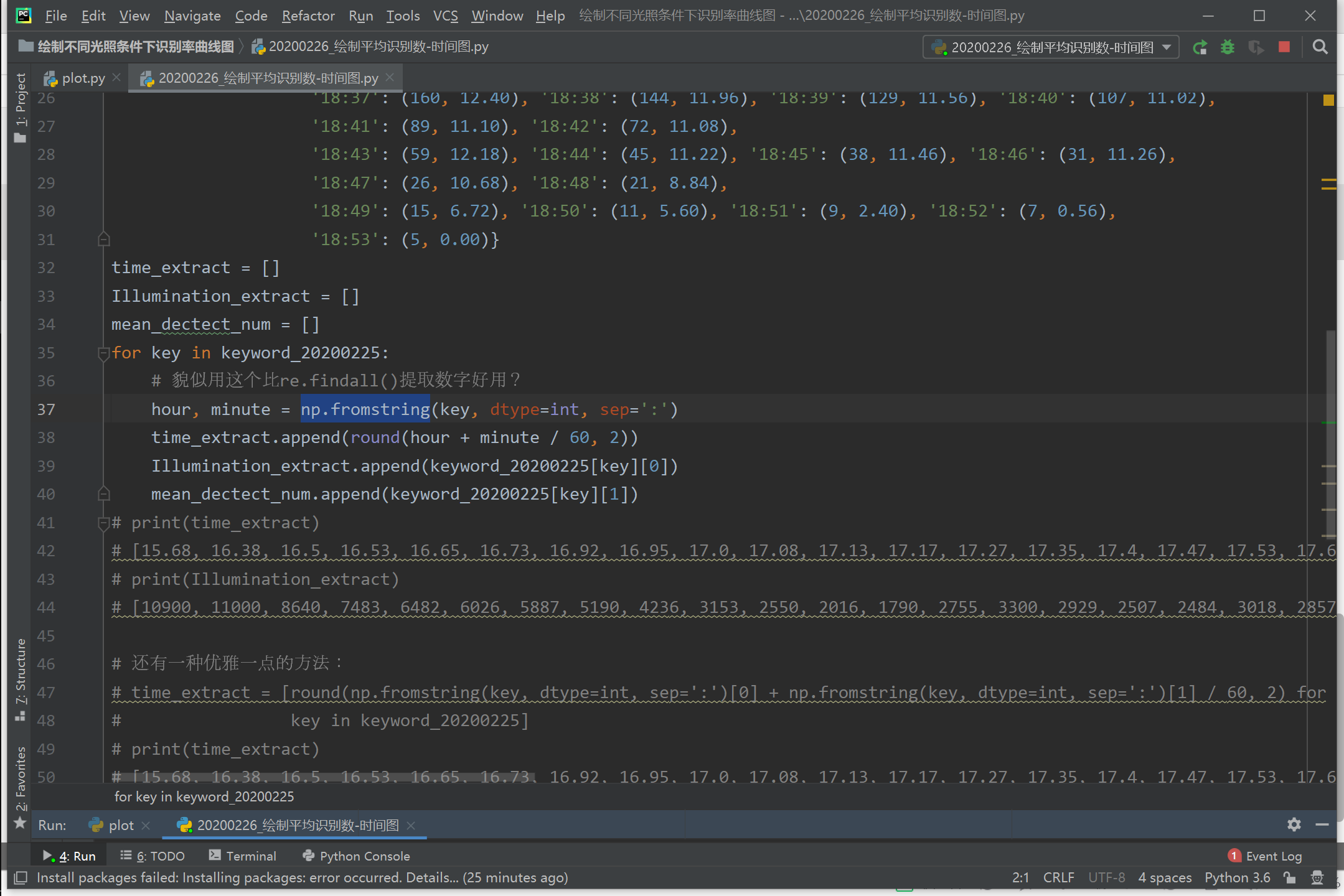Open the Refactor menu
Viewport: 1344px width, 896px height.
[308, 16]
